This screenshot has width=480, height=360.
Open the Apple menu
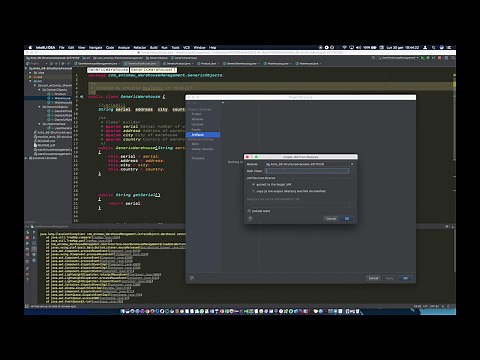(30, 48)
